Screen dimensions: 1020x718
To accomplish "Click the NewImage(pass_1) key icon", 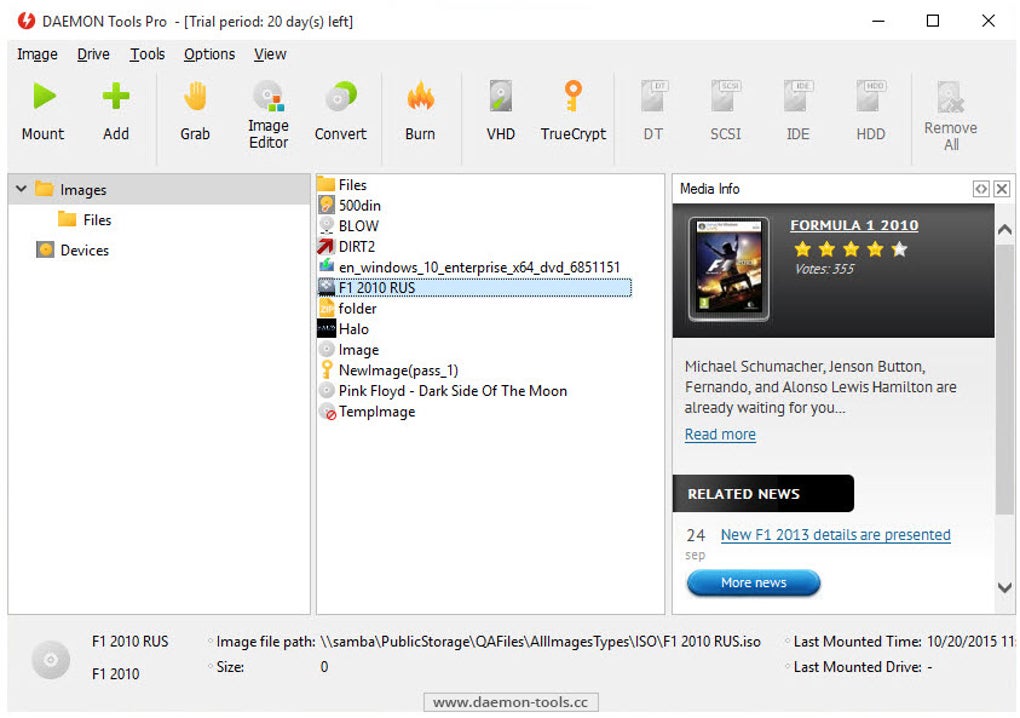I will click(327, 369).
